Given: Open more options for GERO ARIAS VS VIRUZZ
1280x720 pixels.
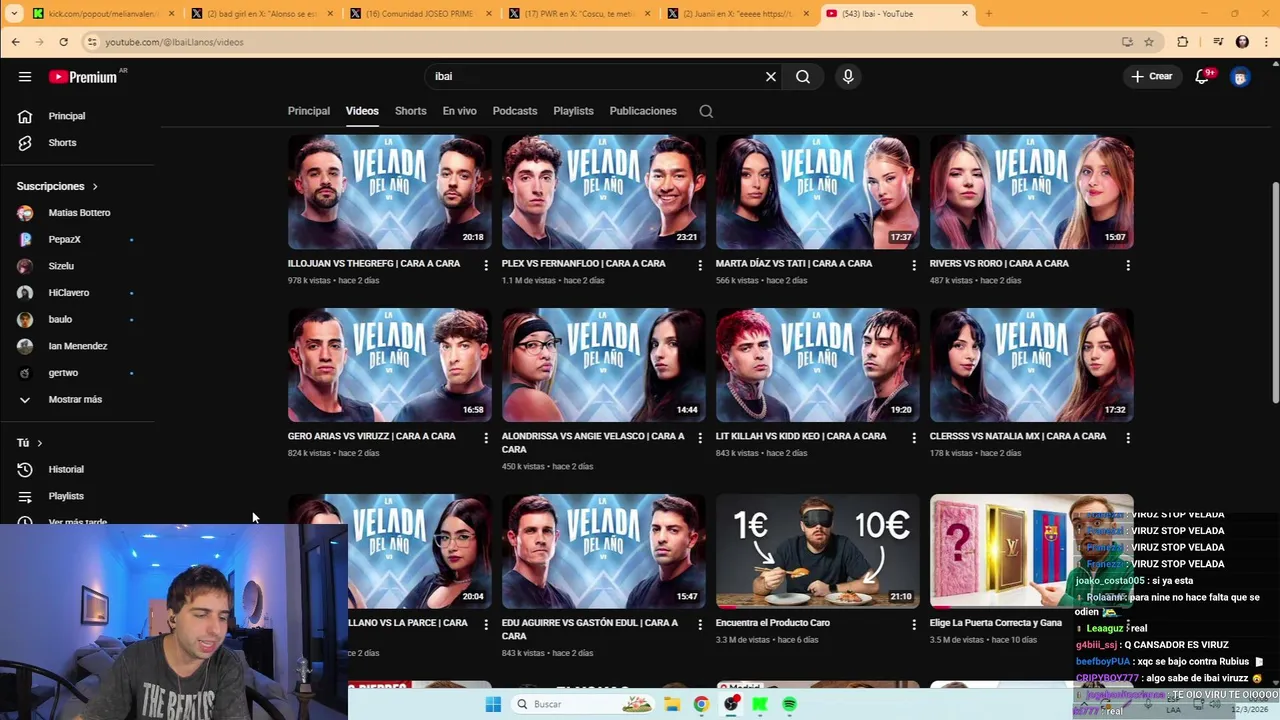Looking at the screenshot, I should 486,438.
